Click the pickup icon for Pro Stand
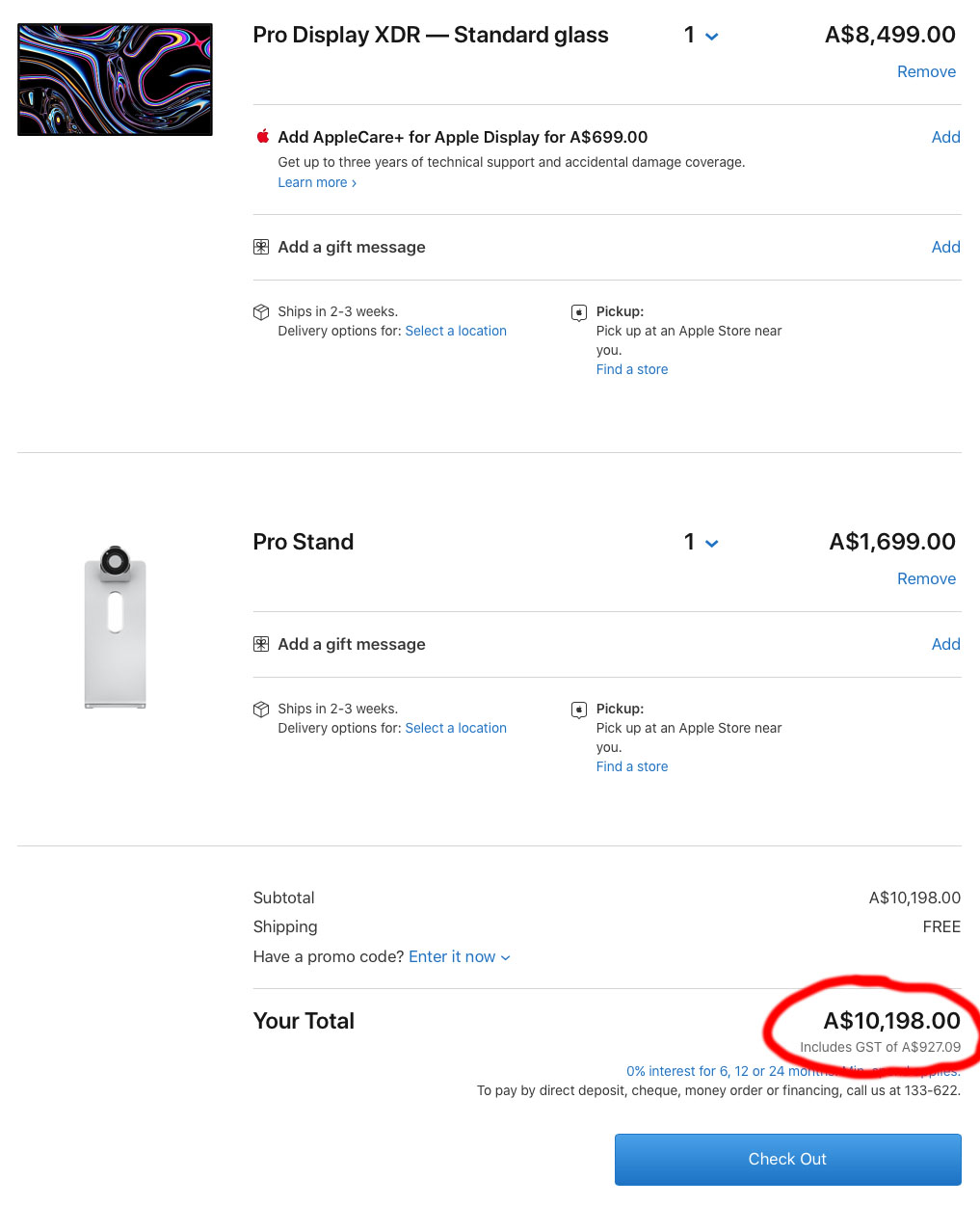 coord(579,710)
